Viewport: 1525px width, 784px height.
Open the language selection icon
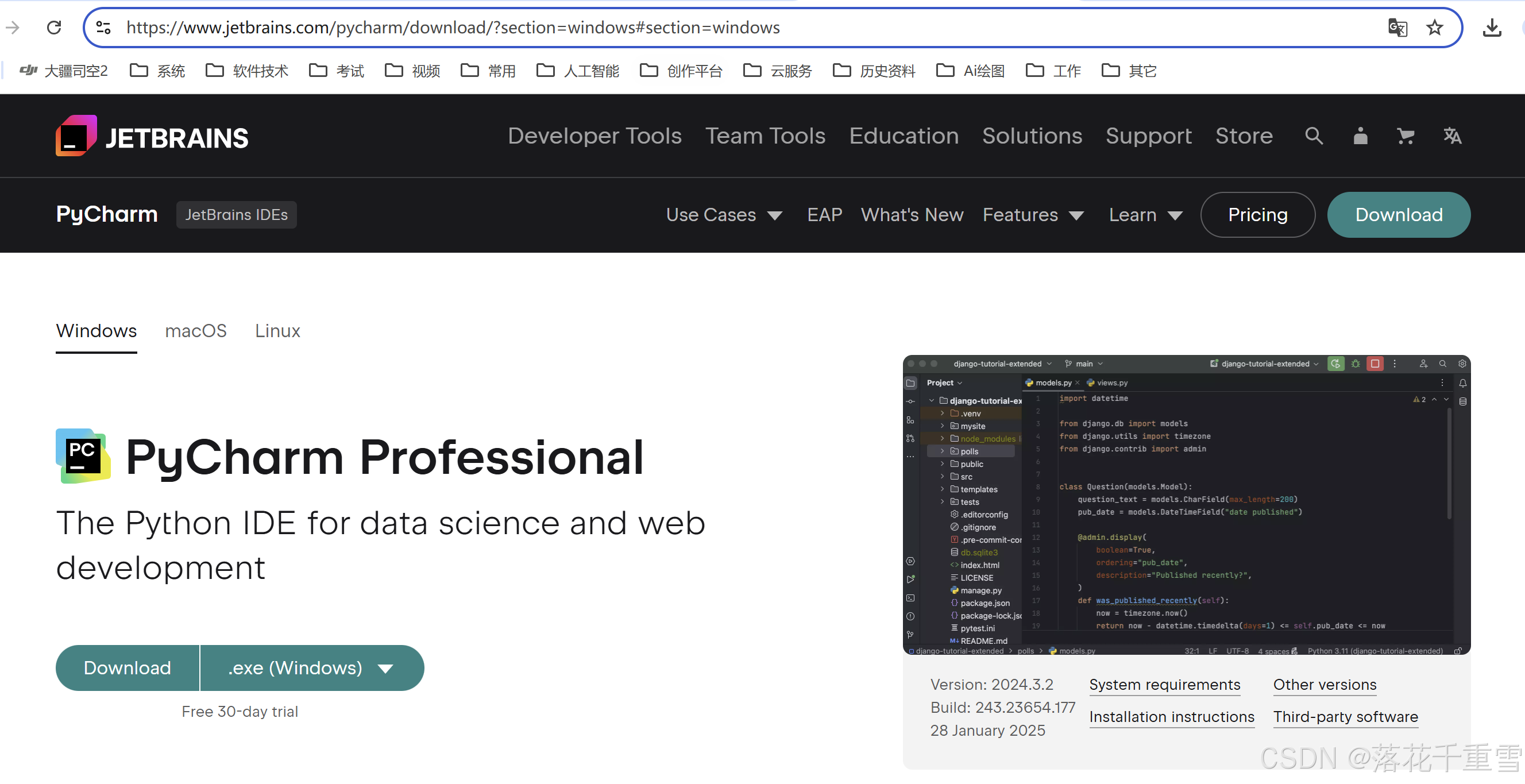(x=1452, y=136)
